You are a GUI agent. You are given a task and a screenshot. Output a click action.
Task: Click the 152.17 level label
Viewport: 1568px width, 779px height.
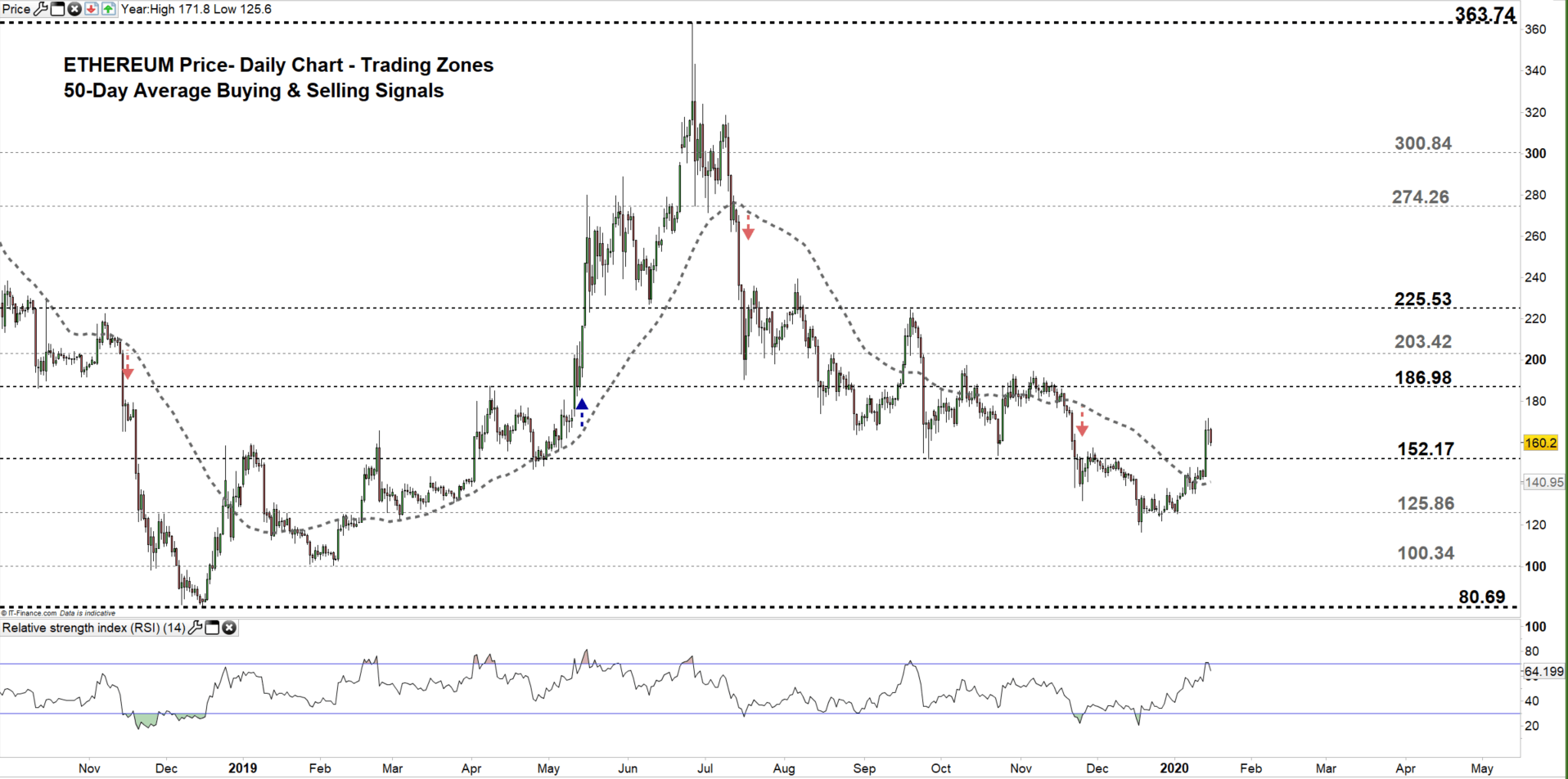tap(1426, 449)
